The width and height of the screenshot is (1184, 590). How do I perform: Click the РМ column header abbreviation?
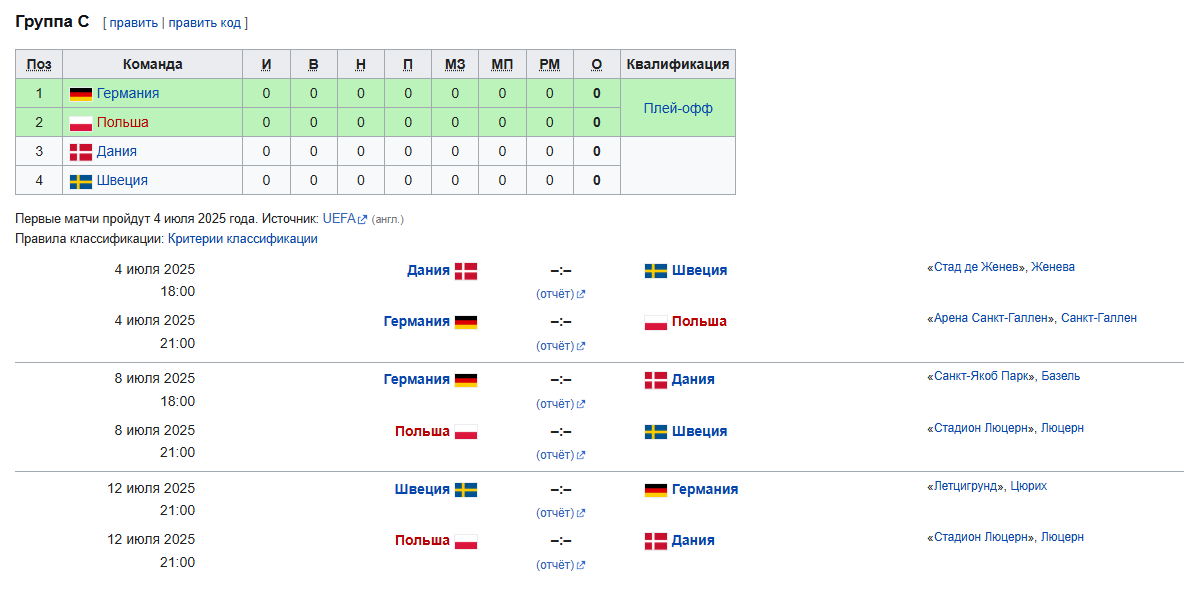pyautogui.click(x=550, y=65)
